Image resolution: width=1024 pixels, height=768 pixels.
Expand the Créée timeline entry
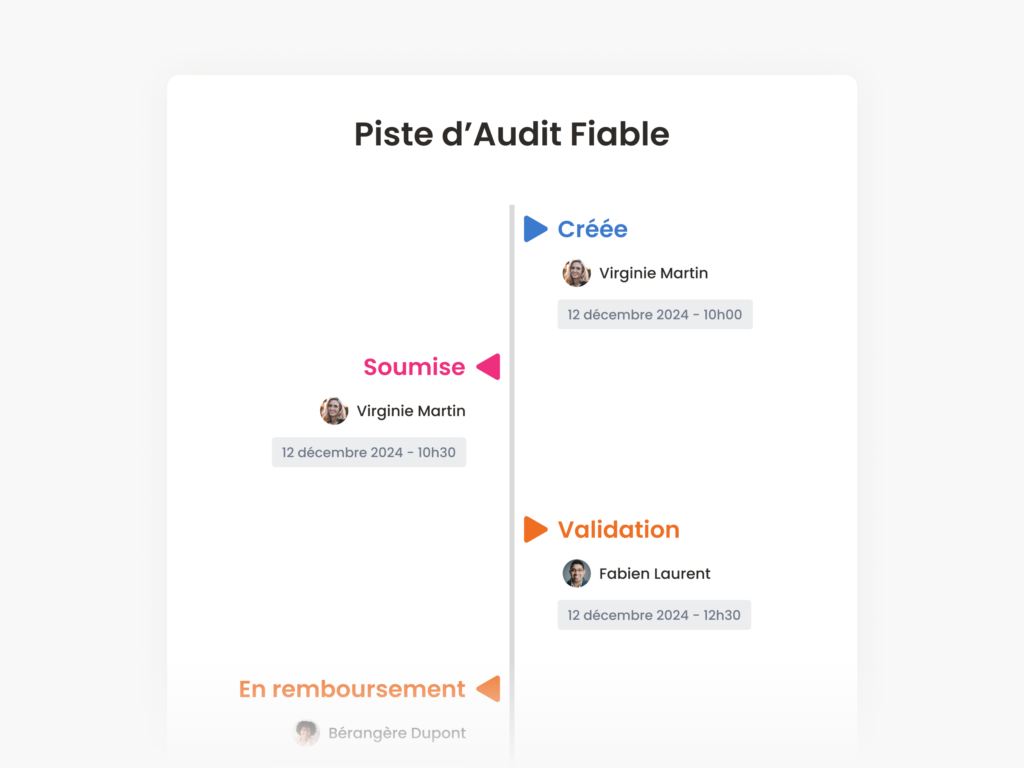pos(593,229)
